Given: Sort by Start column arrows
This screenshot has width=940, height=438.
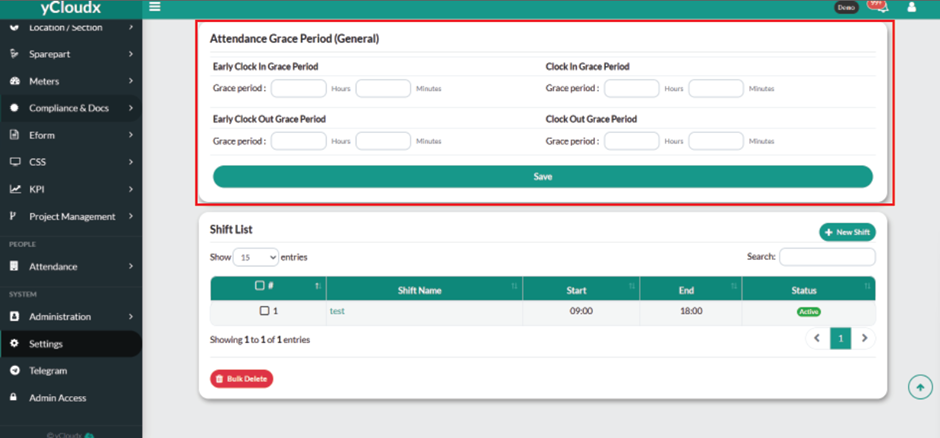Looking at the screenshot, I should [631, 286].
